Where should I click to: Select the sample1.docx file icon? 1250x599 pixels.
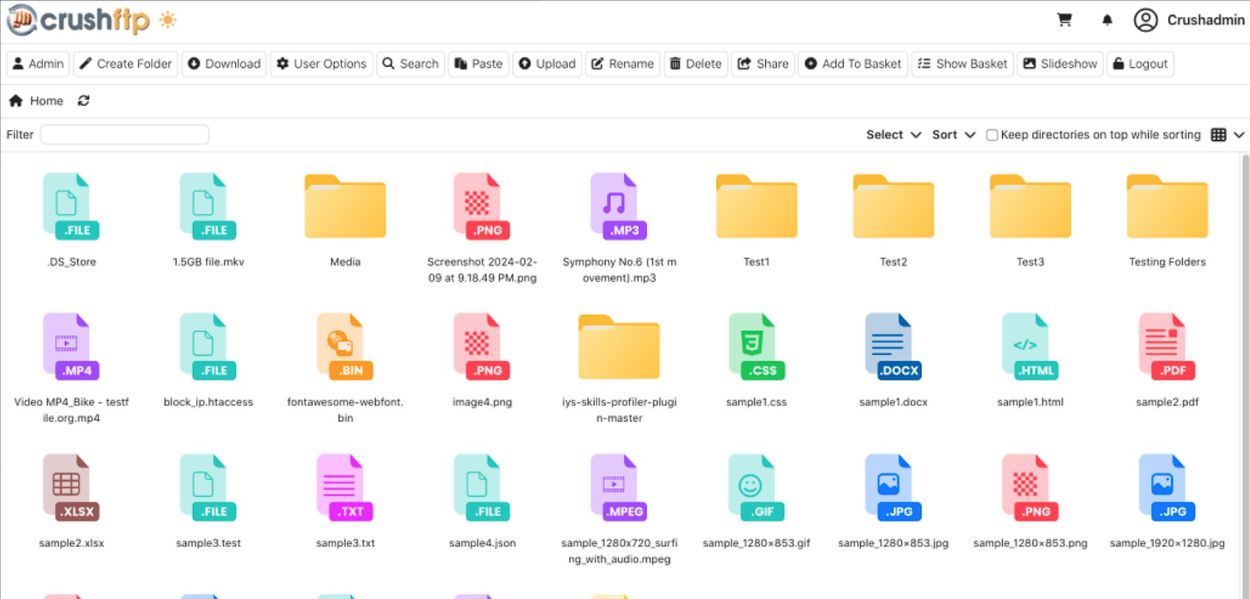[893, 346]
